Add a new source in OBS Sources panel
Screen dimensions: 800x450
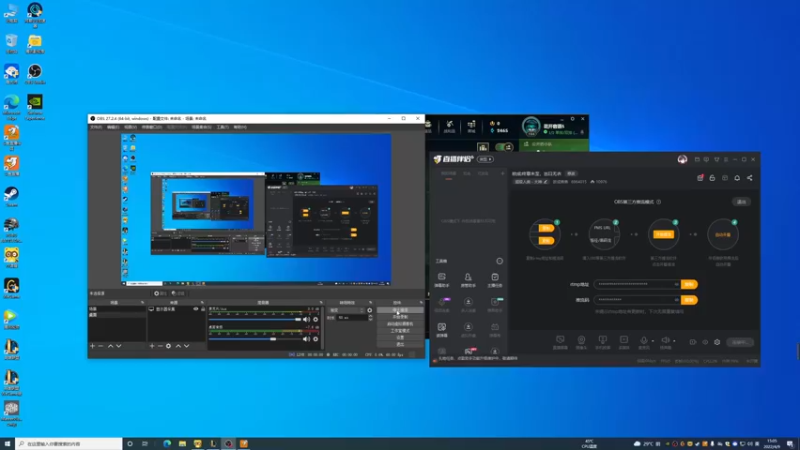coord(152,346)
